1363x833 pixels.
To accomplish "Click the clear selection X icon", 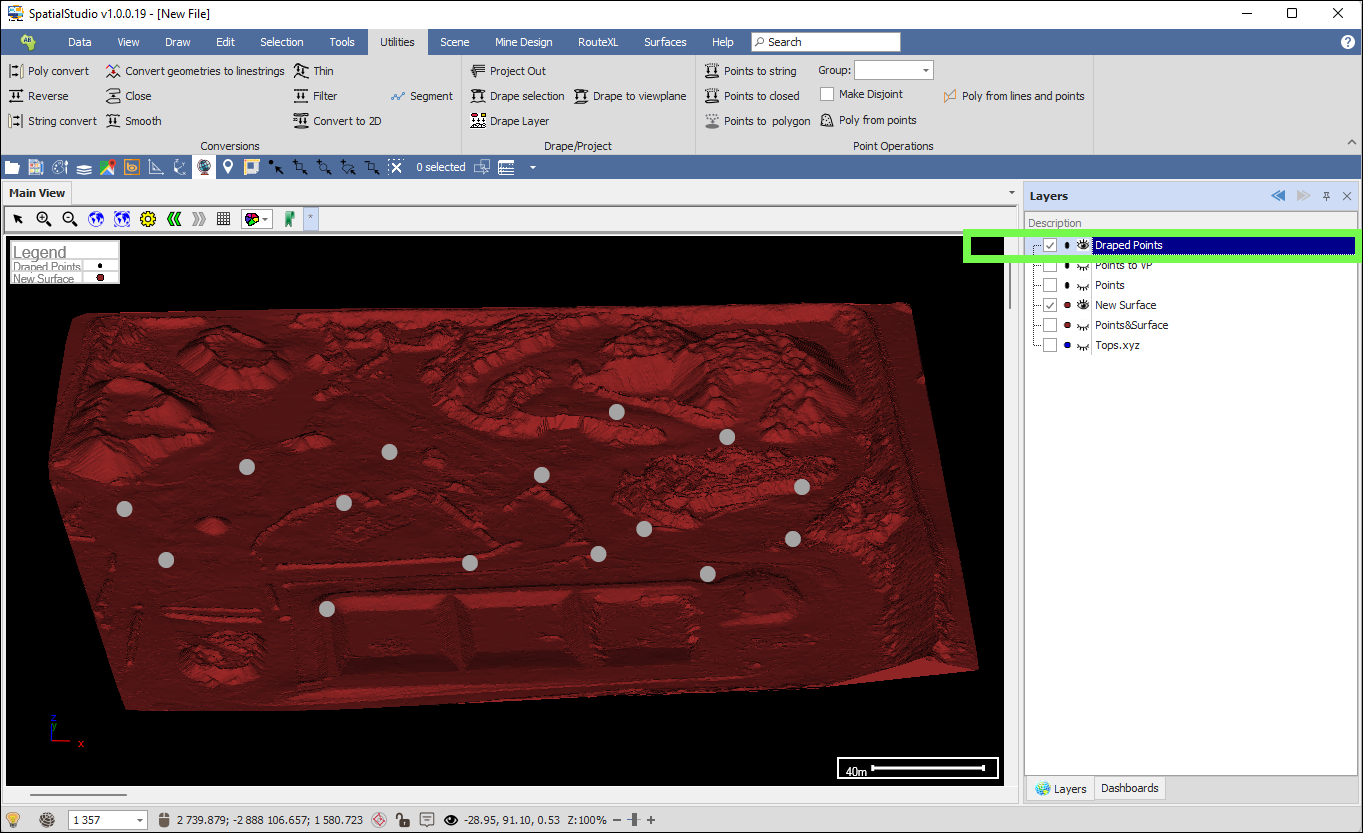I will (396, 167).
